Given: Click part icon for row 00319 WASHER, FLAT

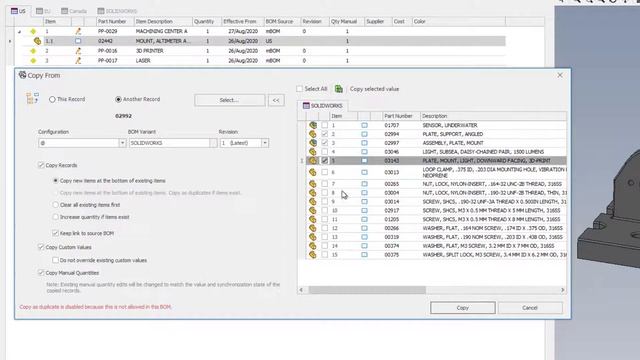Looking at the screenshot, I should [313, 237].
